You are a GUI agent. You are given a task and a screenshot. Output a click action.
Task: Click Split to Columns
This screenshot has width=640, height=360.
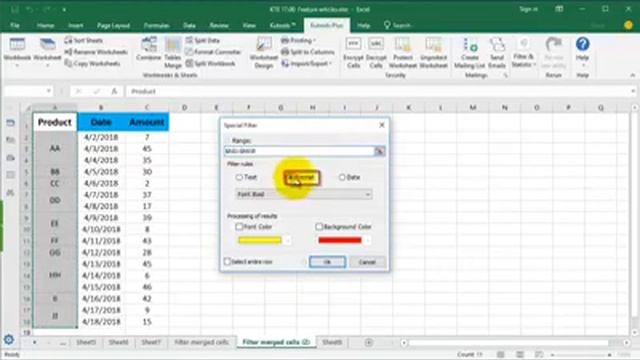[x=308, y=52]
